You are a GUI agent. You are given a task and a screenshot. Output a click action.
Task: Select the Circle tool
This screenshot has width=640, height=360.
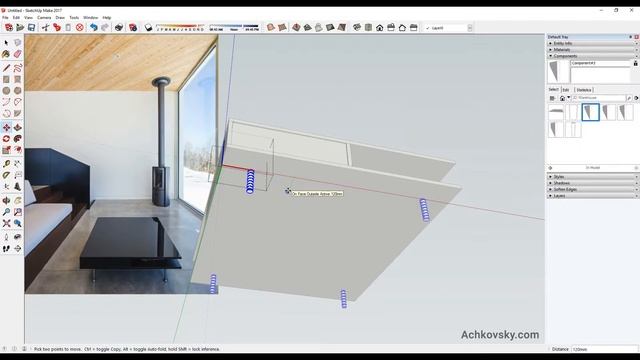pyautogui.click(x=6, y=91)
